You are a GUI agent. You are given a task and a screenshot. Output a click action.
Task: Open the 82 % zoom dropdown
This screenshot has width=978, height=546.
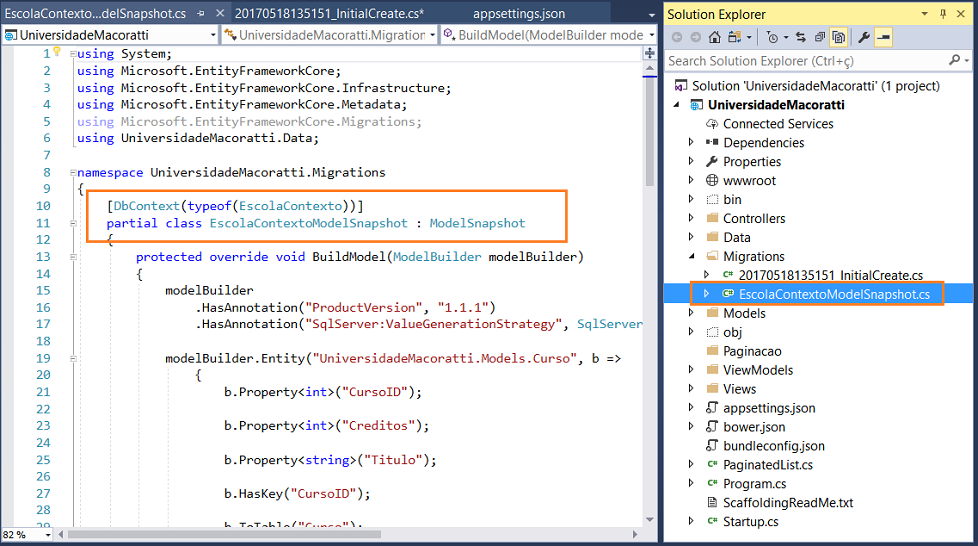[x=48, y=535]
